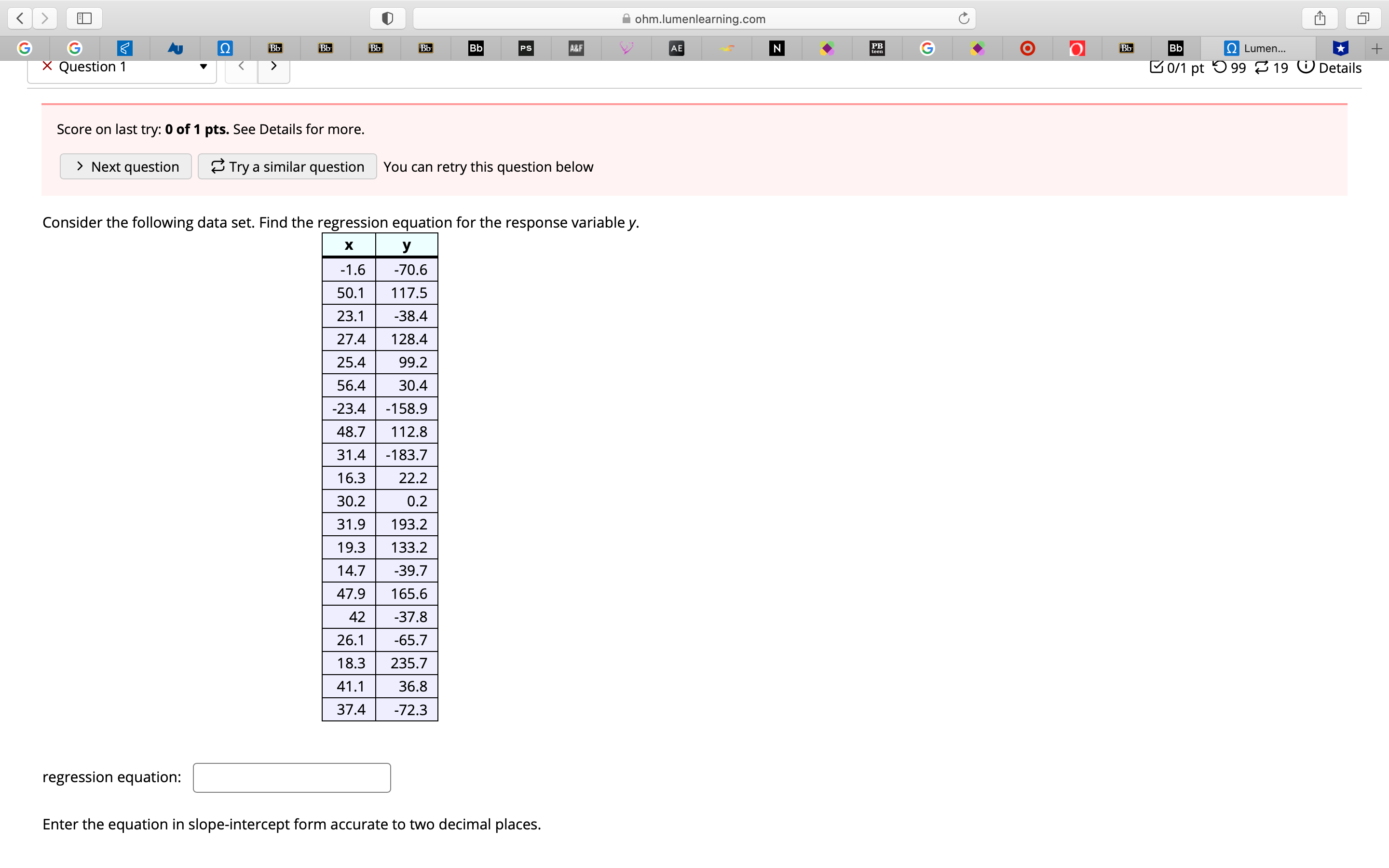This screenshot has height=868, width=1389.
Task: Open the PBteen bookmark
Action: [877, 48]
